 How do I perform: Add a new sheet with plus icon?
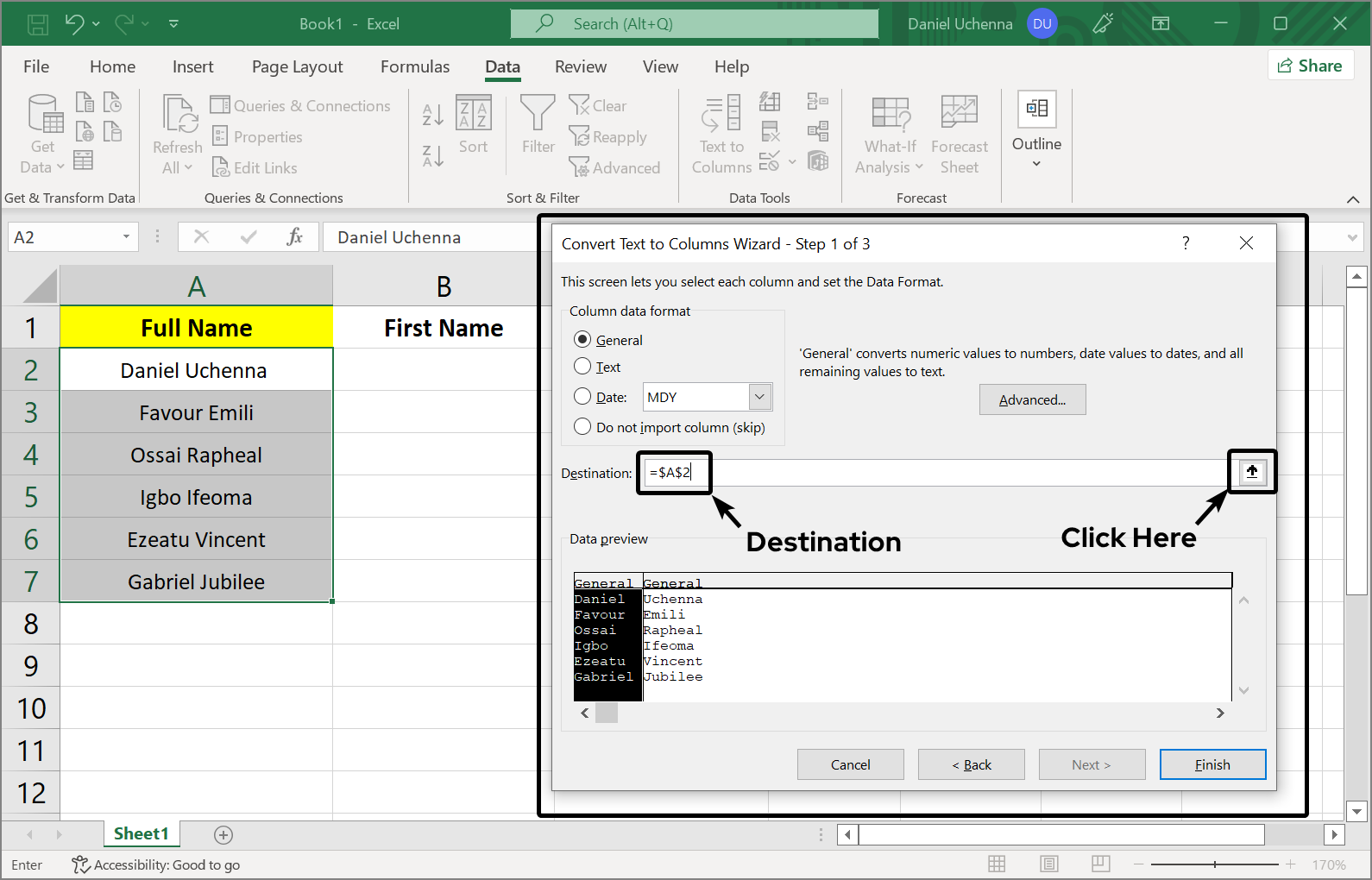coord(223,834)
